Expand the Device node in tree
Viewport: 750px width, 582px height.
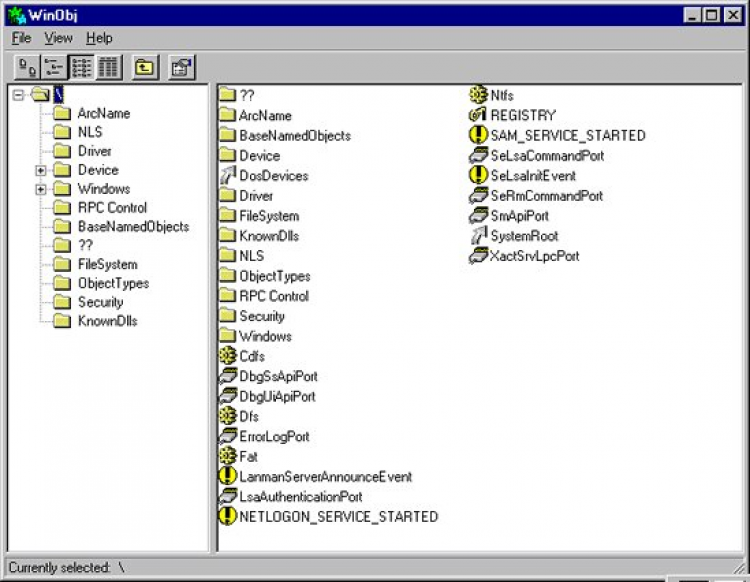41,170
